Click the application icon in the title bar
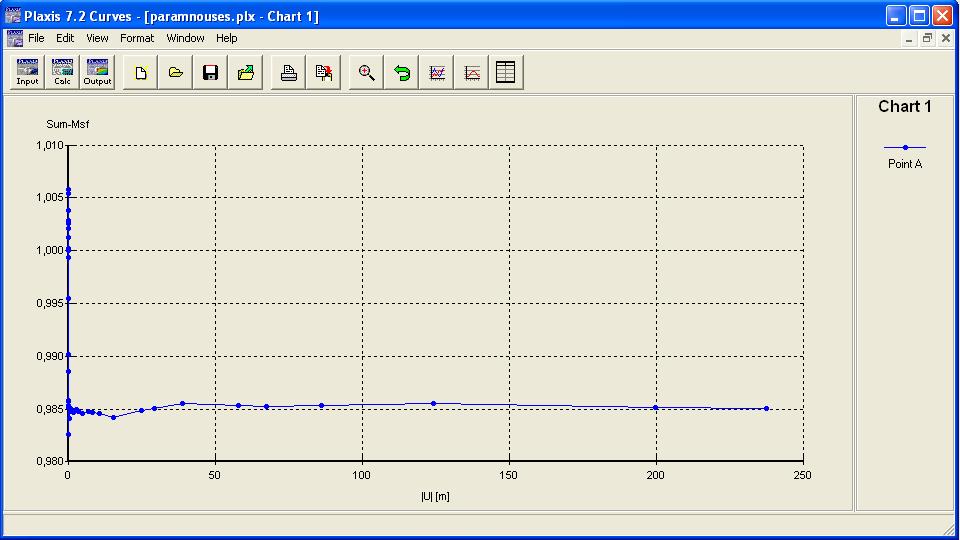Screen dimensions: 960x540 tap(12, 15)
